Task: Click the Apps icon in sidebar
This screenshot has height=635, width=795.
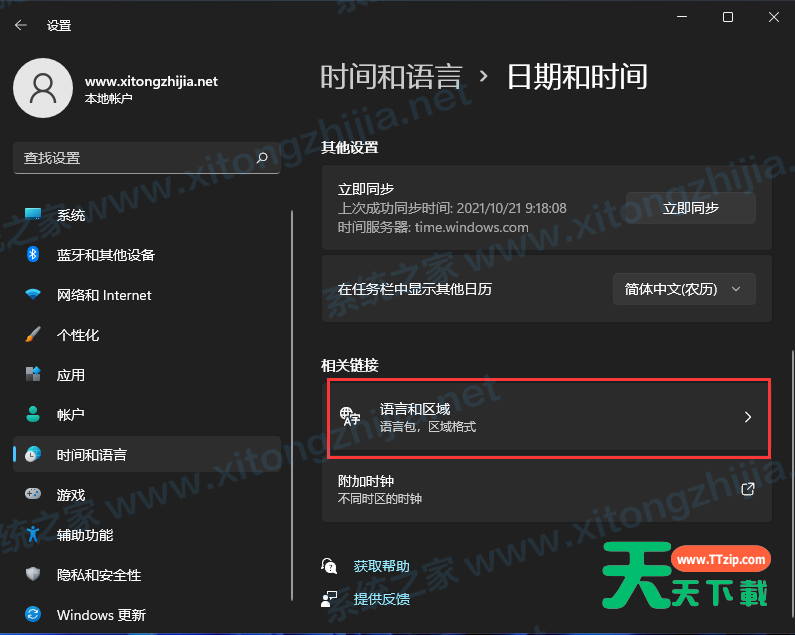Action: (x=33, y=374)
